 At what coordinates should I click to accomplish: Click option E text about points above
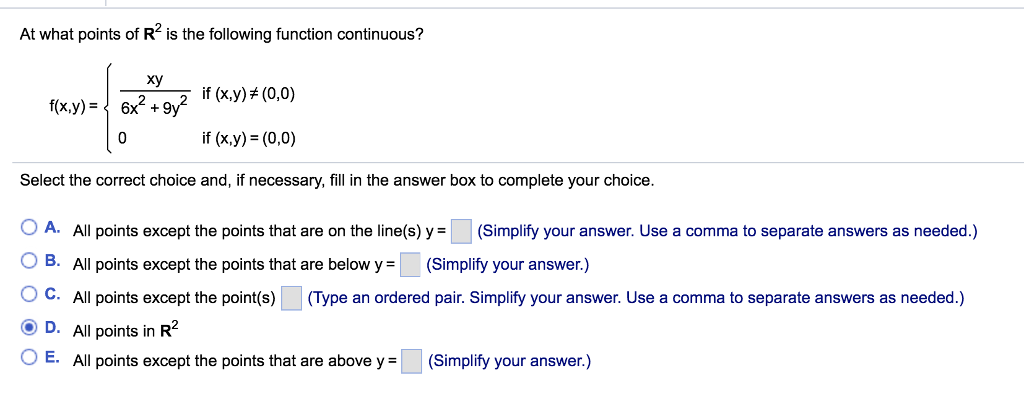coord(235,361)
